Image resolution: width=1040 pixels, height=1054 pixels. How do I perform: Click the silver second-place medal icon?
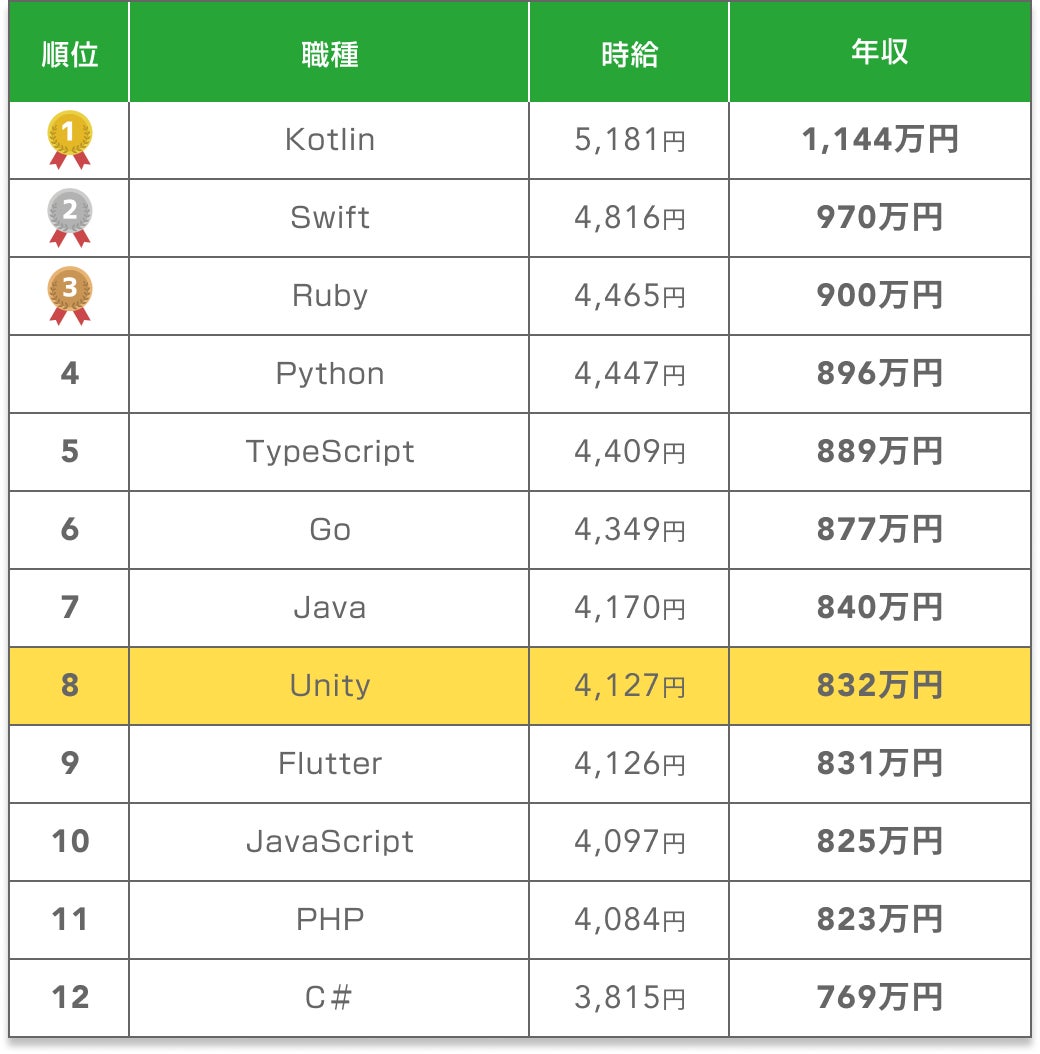coord(70,217)
